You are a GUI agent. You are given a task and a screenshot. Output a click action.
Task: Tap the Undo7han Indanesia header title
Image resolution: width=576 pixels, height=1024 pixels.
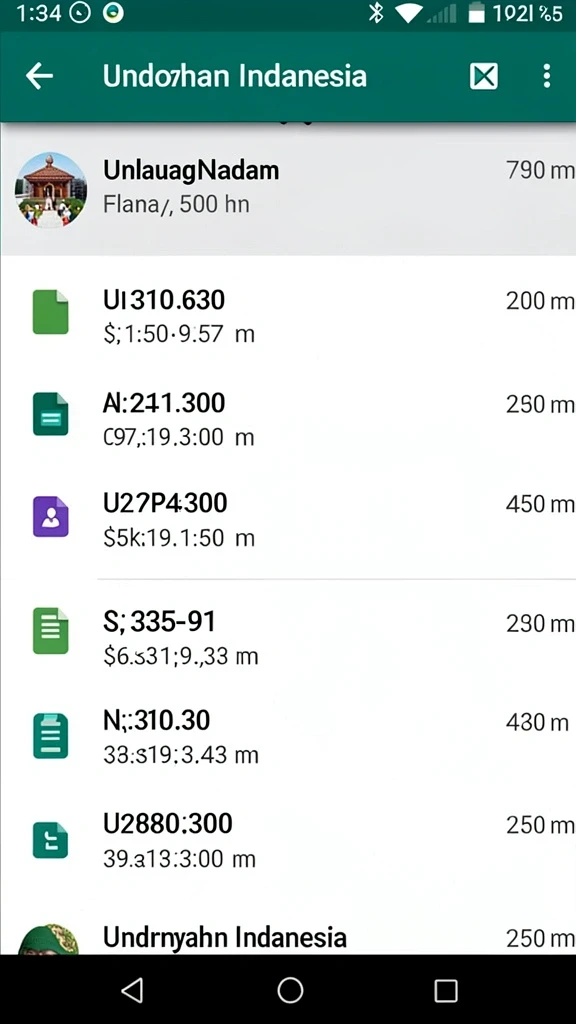point(234,76)
